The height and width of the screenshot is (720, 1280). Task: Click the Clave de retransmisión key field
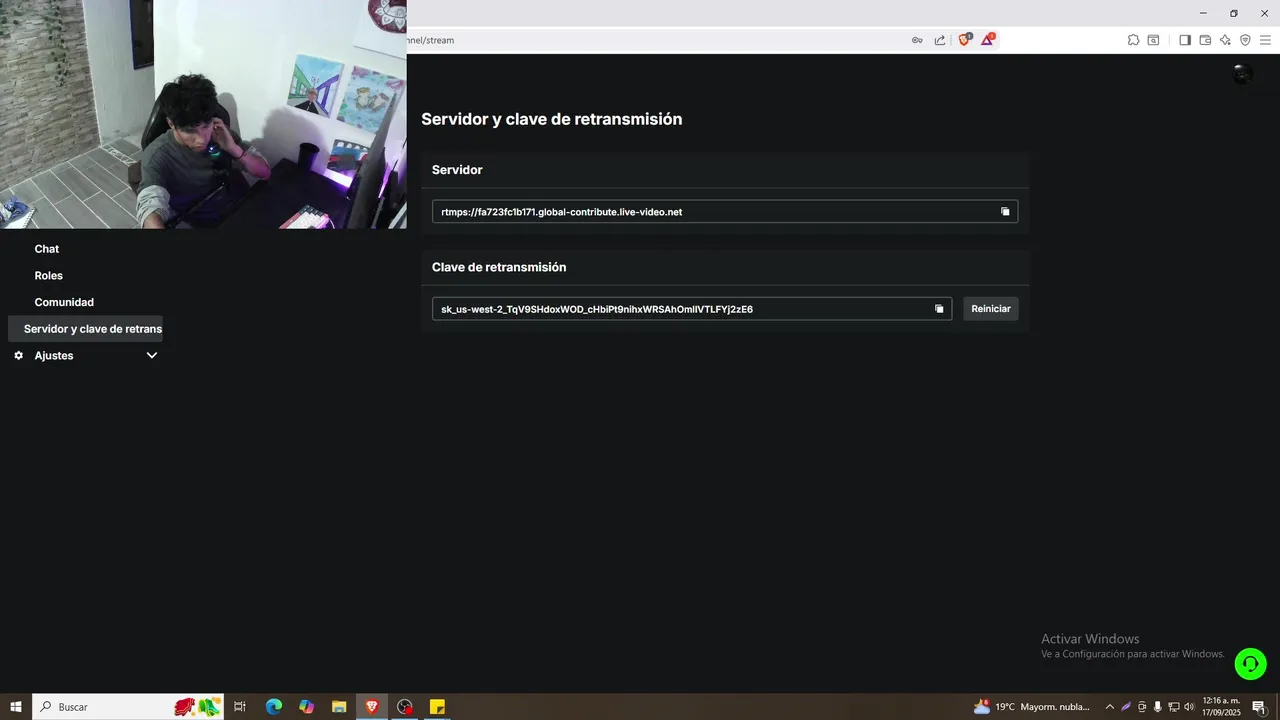(x=692, y=309)
